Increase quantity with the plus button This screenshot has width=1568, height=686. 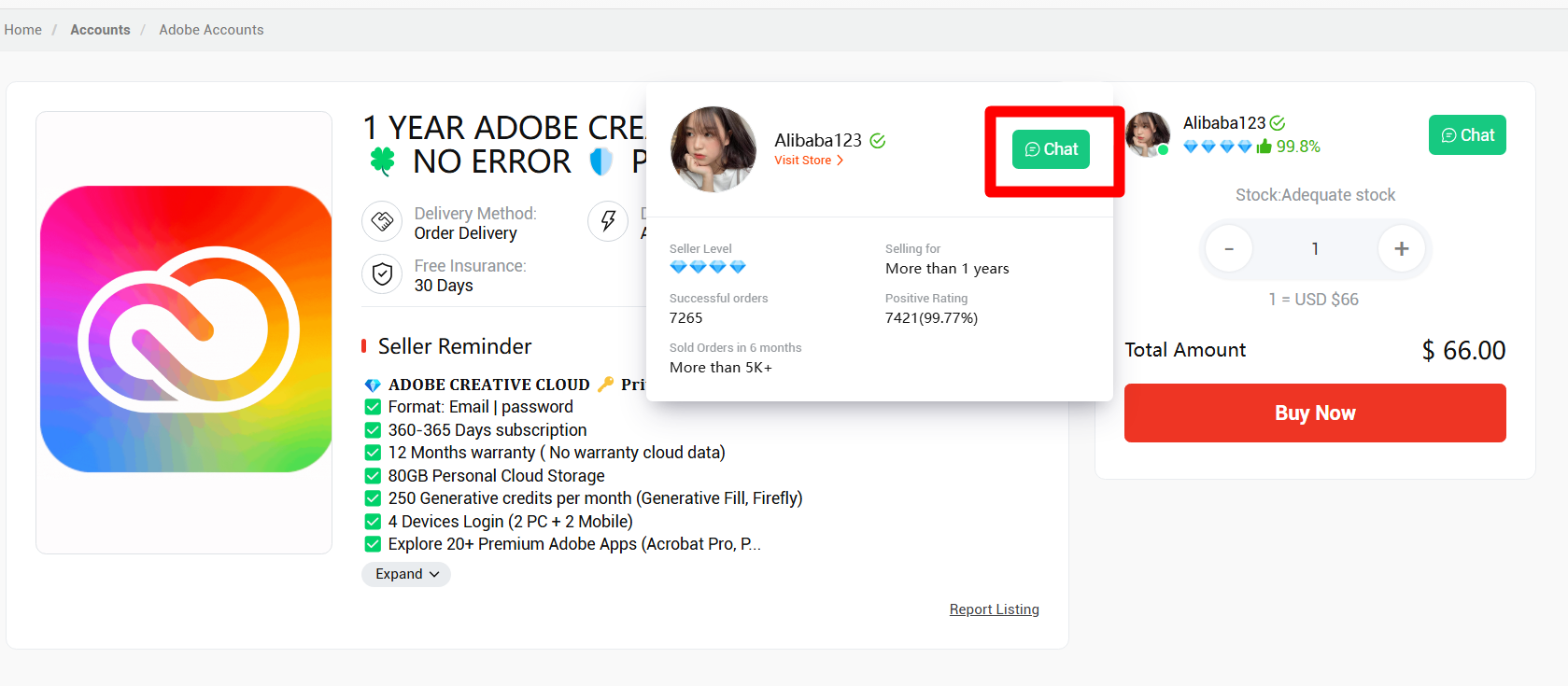[x=1401, y=248]
